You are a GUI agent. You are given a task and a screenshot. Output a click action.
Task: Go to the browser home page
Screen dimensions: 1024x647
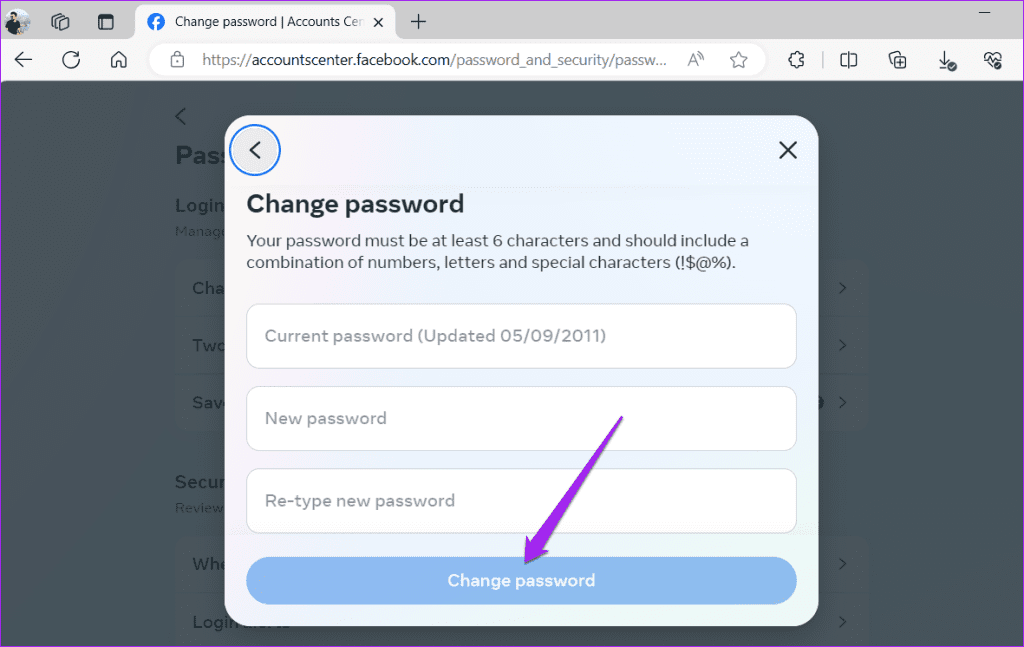pyautogui.click(x=118, y=60)
